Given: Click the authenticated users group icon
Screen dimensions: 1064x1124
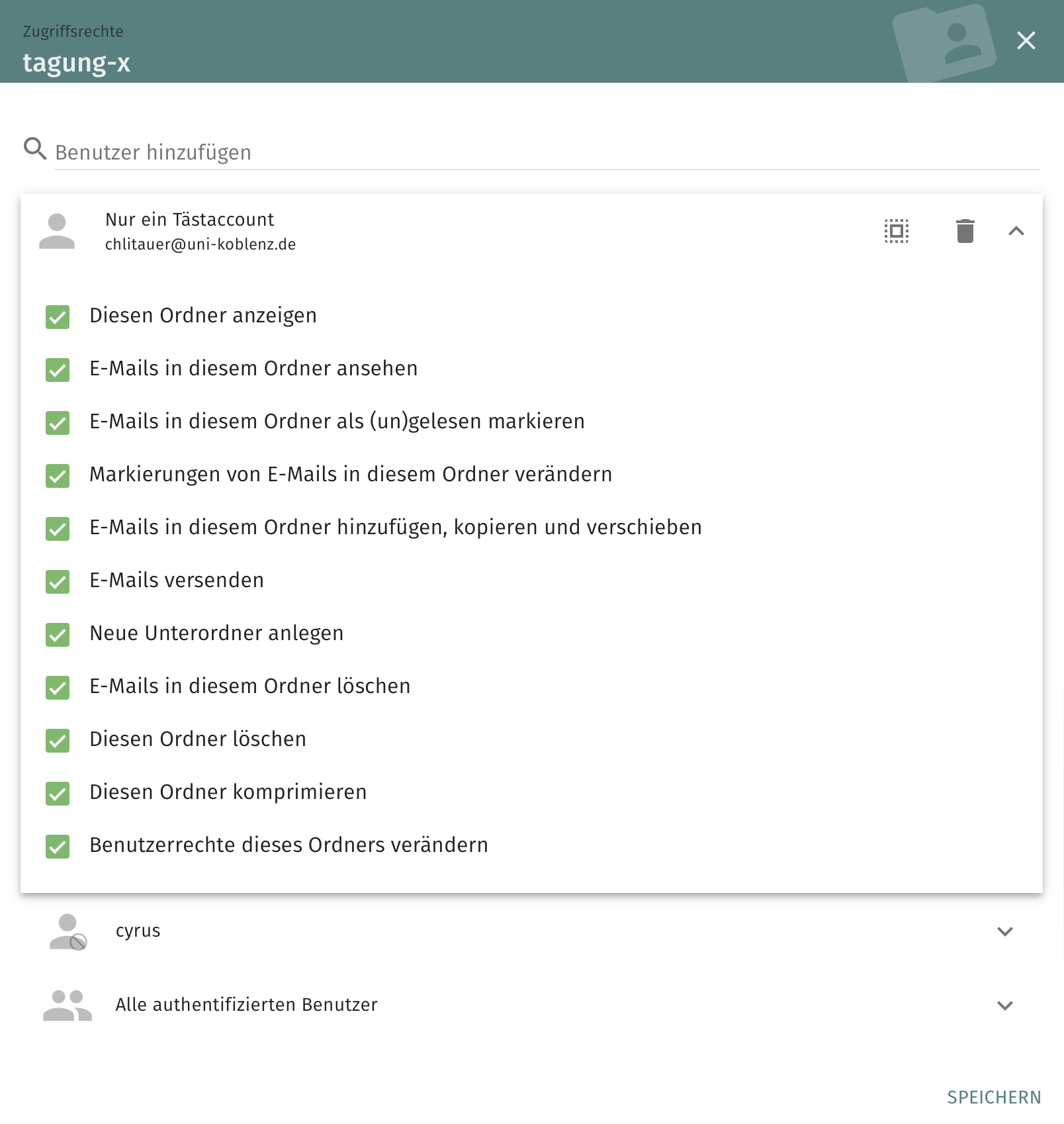Looking at the screenshot, I should coord(67,1006).
